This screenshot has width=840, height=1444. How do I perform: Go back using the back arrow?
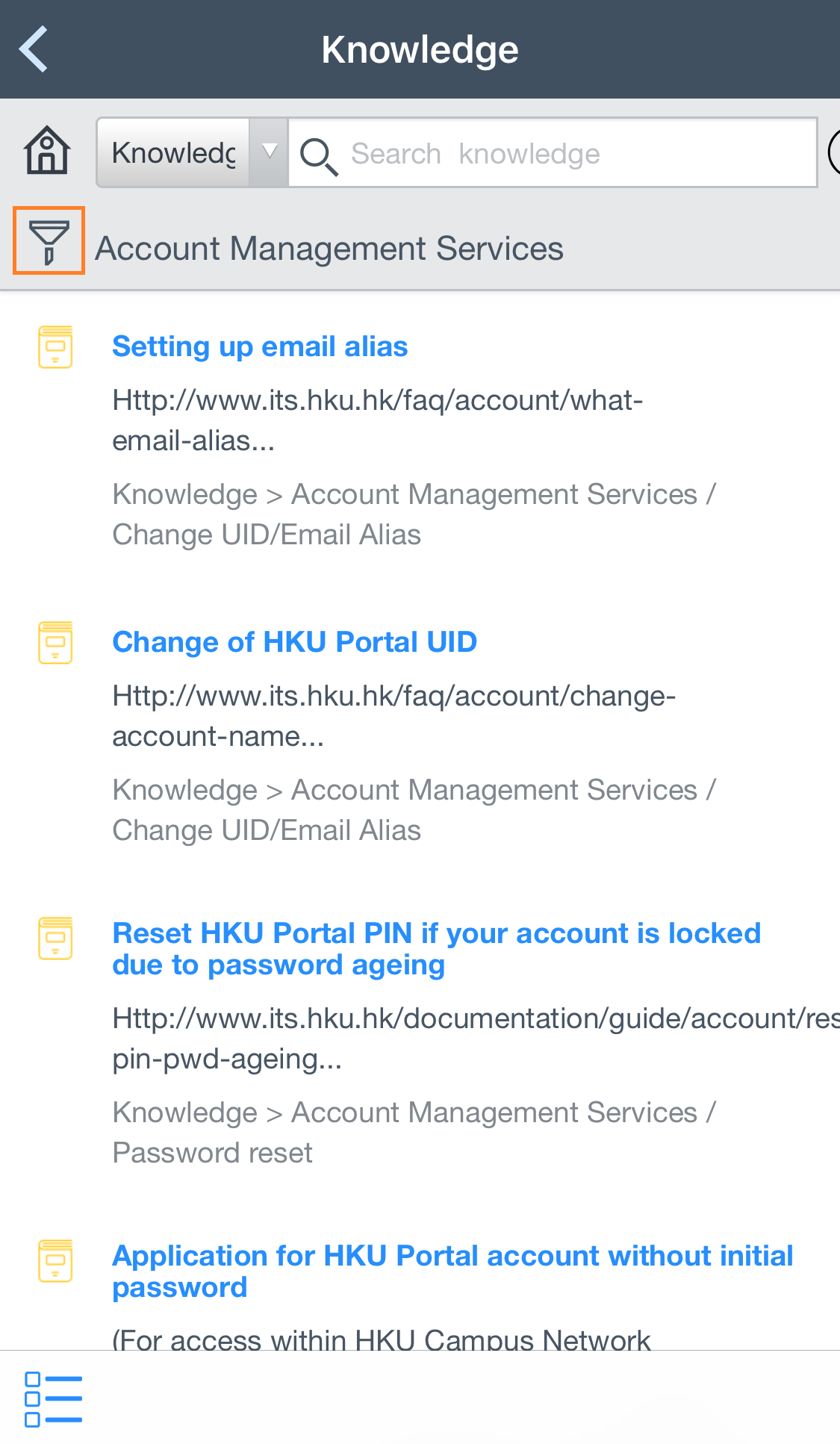33,48
